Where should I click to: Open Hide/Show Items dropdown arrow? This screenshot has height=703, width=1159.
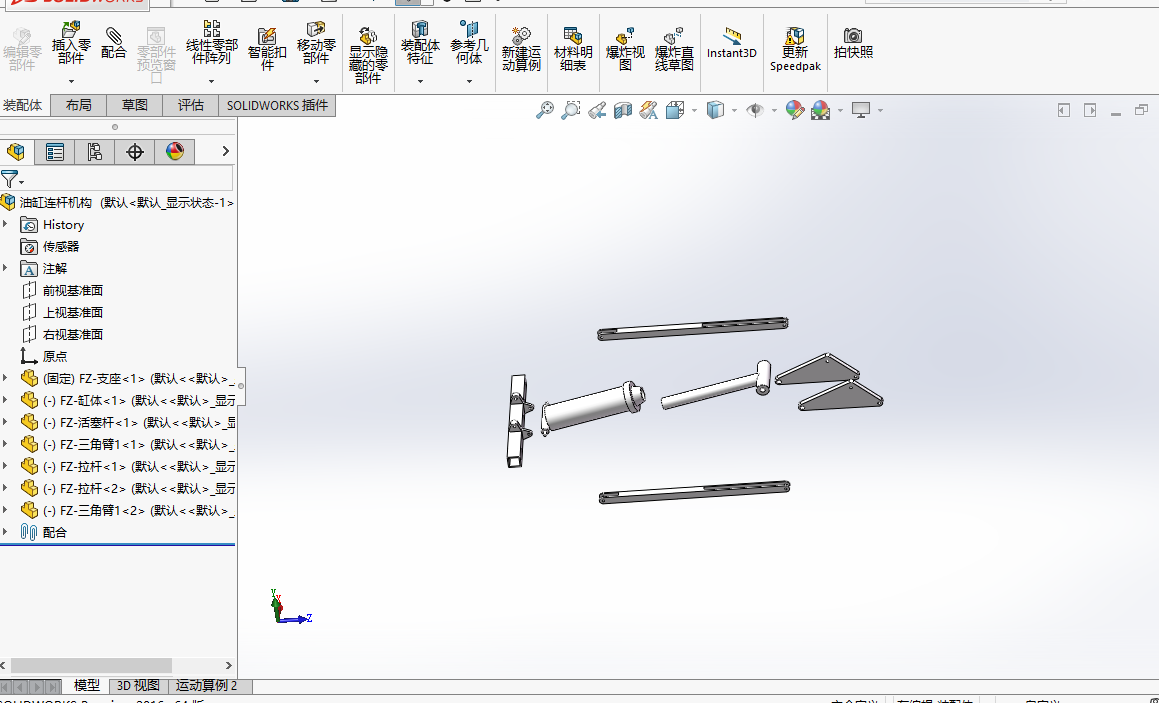(774, 111)
